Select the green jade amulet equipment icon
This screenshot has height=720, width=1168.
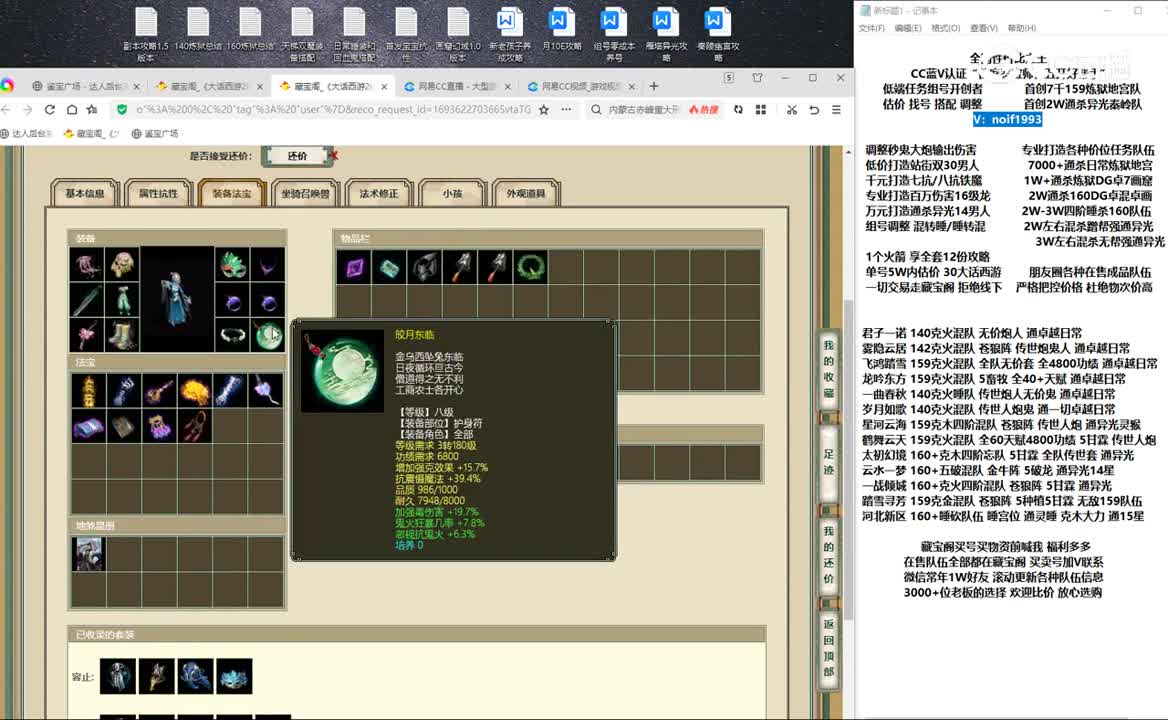tap(268, 336)
